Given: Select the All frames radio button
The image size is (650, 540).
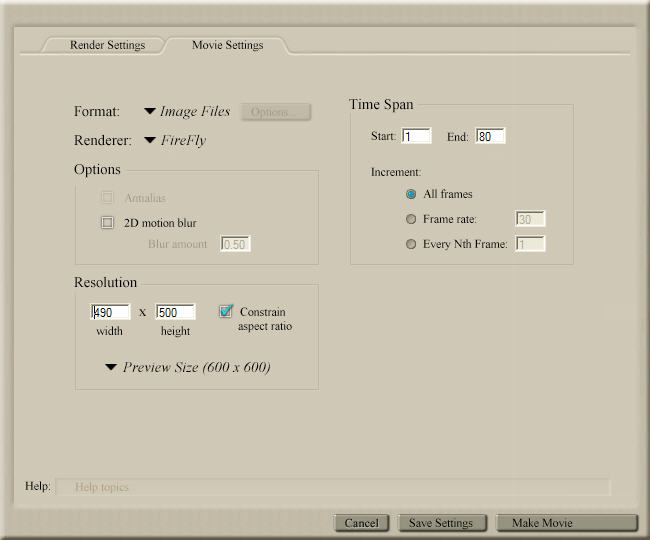Looking at the screenshot, I should coord(411,194).
